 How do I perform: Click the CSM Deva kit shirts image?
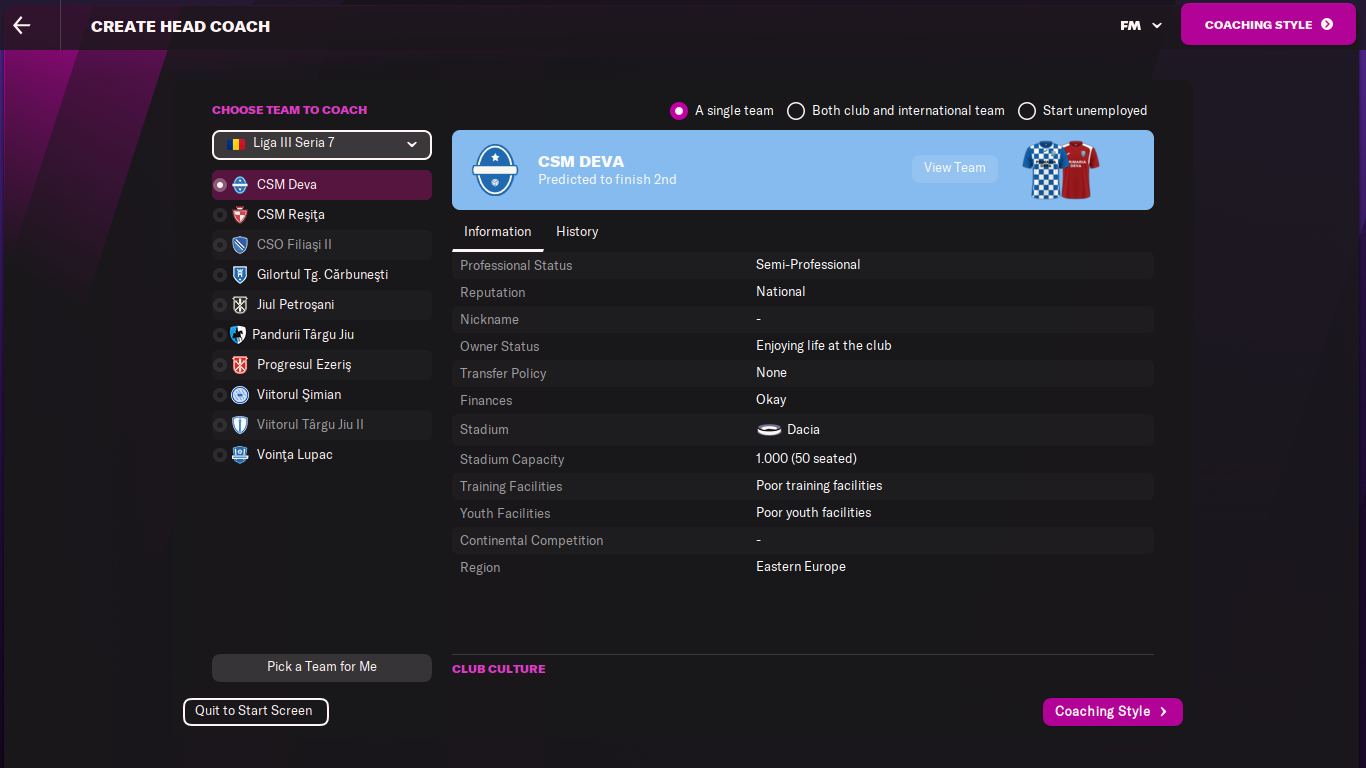pos(1061,170)
